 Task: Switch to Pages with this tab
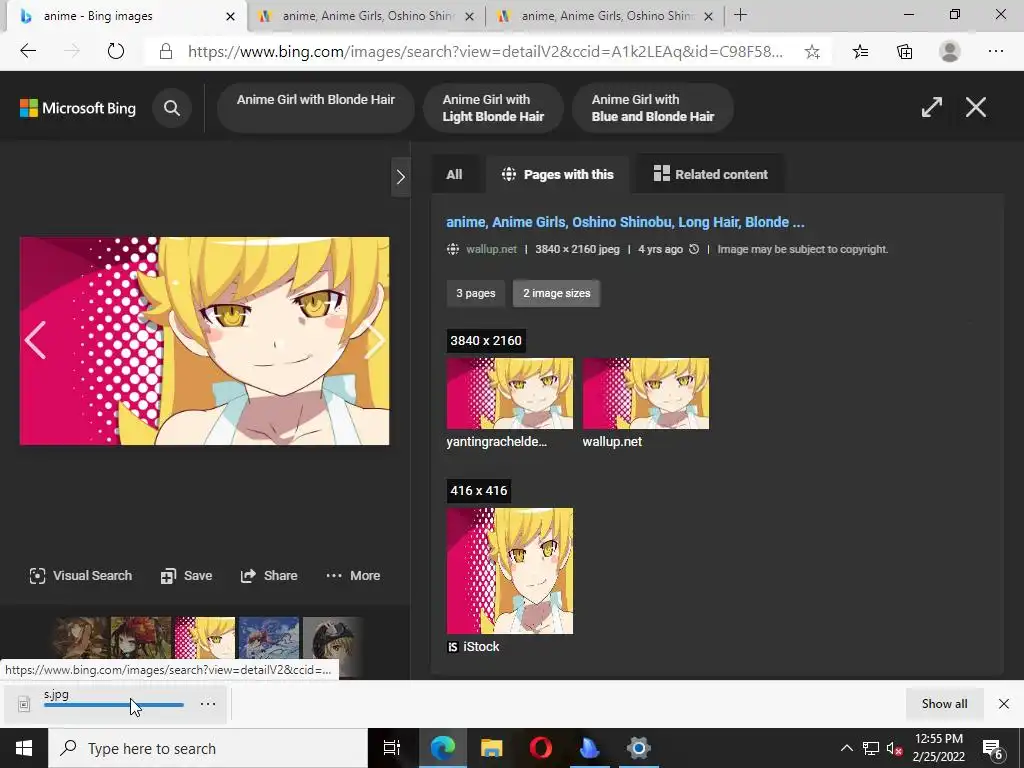[x=557, y=174]
